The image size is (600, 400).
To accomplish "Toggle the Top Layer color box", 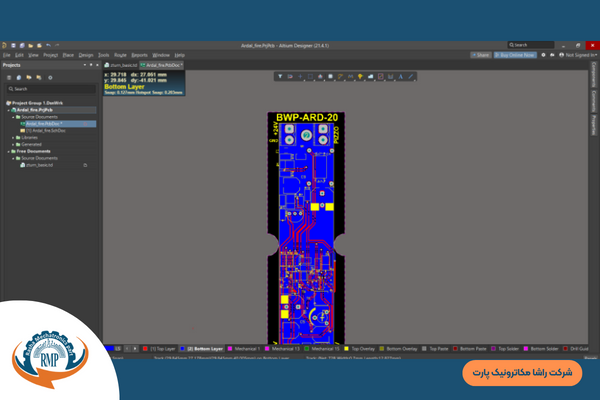I will click(146, 349).
